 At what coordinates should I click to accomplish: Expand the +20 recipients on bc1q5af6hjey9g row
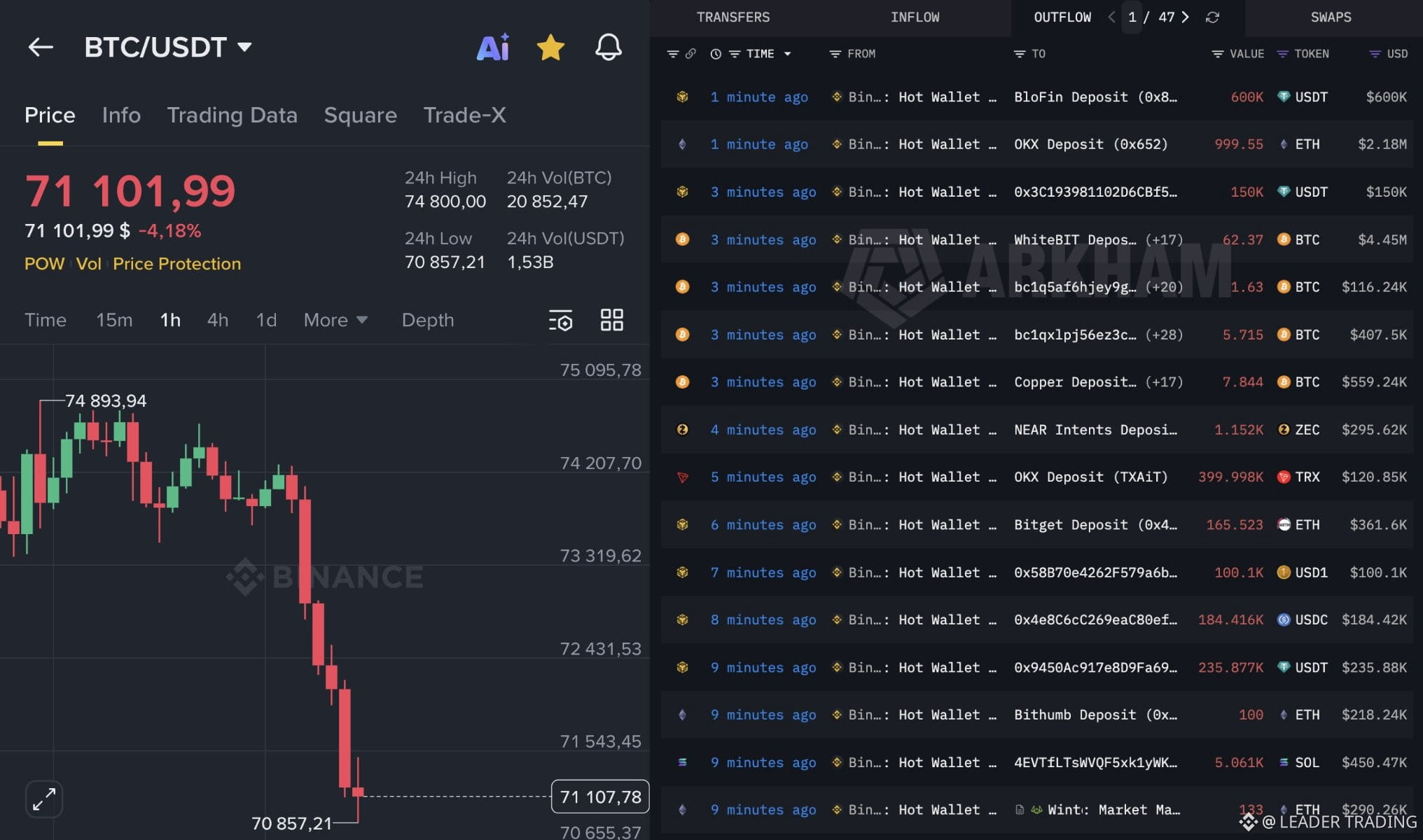pos(1164,287)
